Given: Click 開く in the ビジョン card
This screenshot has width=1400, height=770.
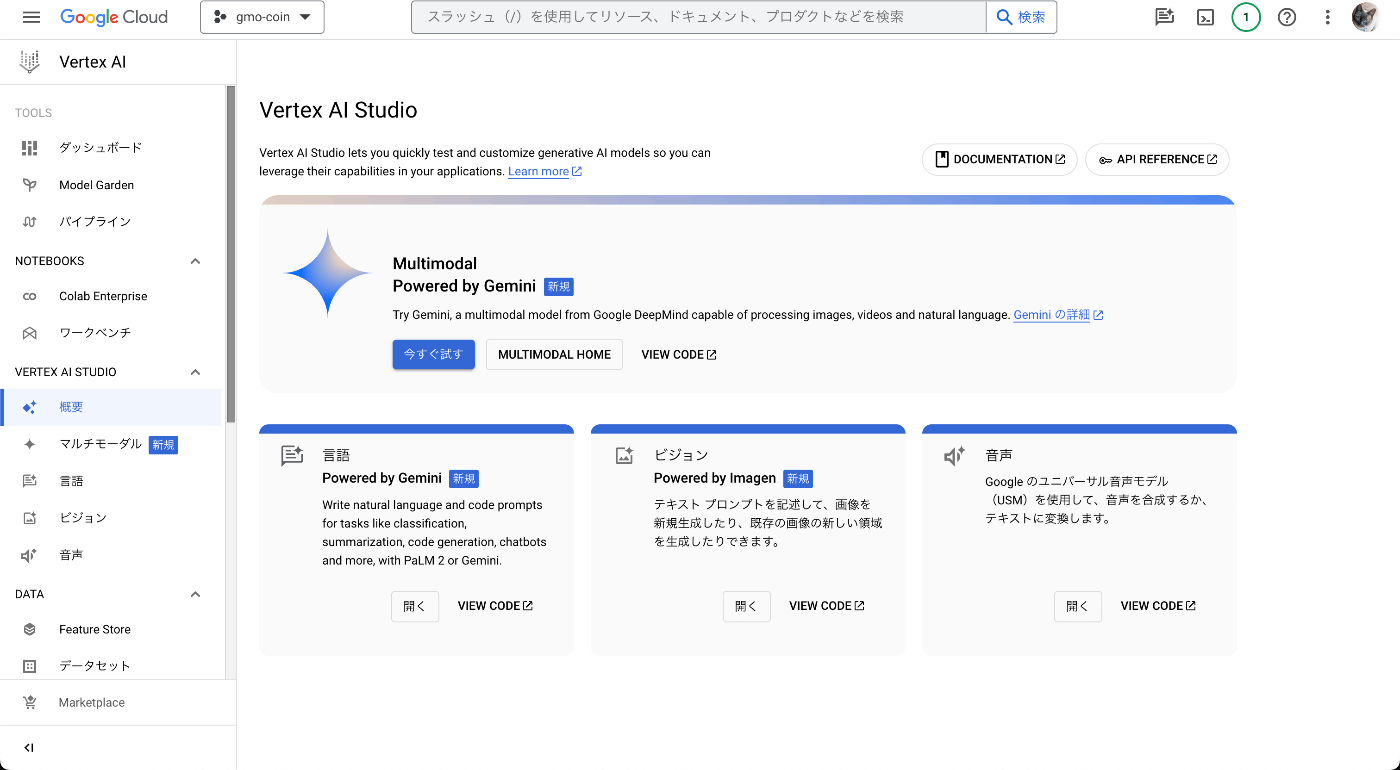Looking at the screenshot, I should (747, 606).
